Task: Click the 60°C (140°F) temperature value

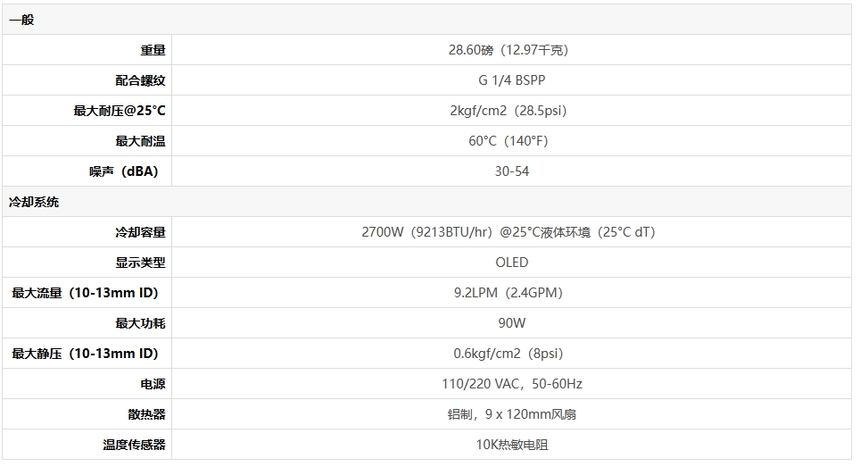Action: [508, 141]
